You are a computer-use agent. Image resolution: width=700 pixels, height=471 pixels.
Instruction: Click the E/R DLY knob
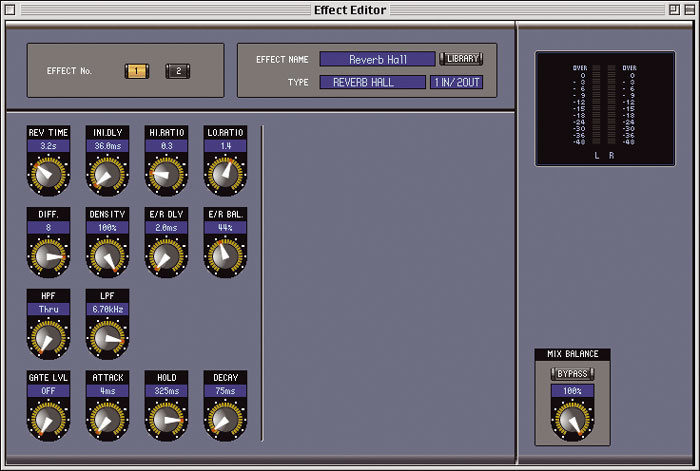pos(165,258)
